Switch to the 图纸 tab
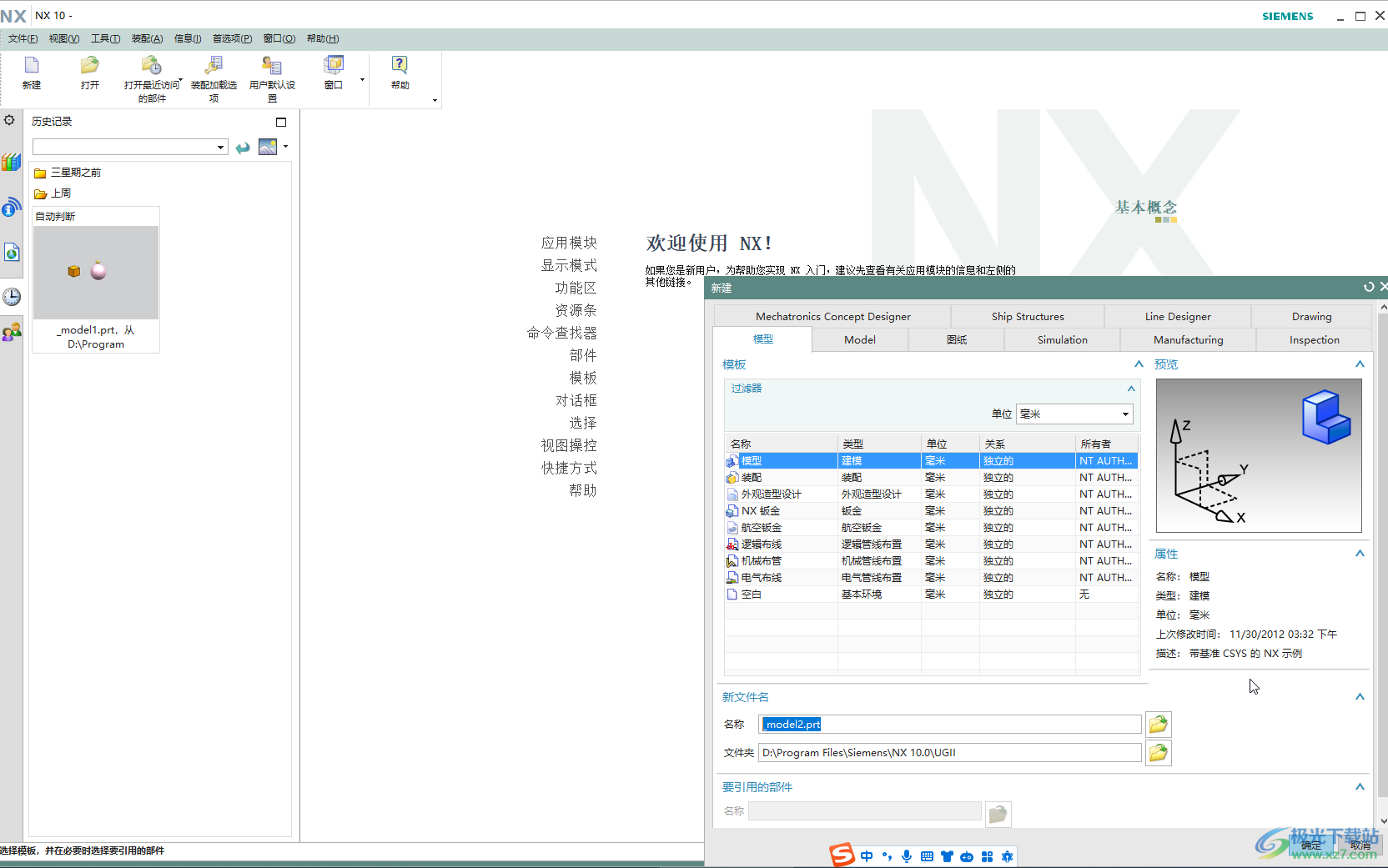The width and height of the screenshot is (1388, 868). click(x=957, y=340)
